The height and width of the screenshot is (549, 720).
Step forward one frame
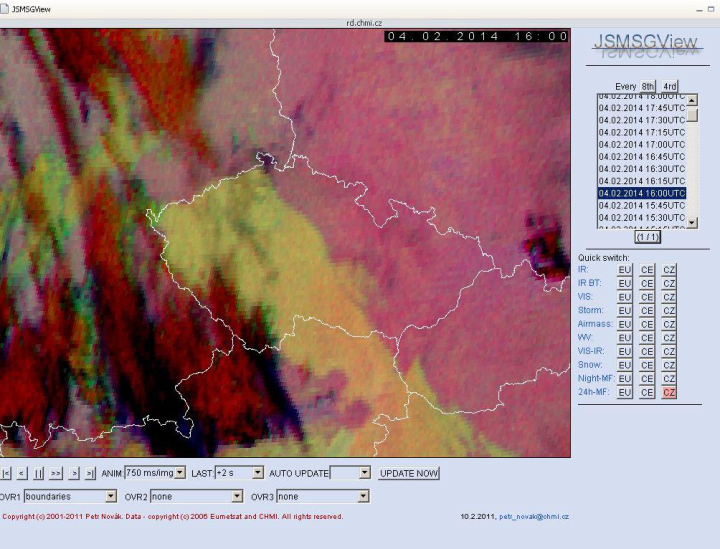74,473
